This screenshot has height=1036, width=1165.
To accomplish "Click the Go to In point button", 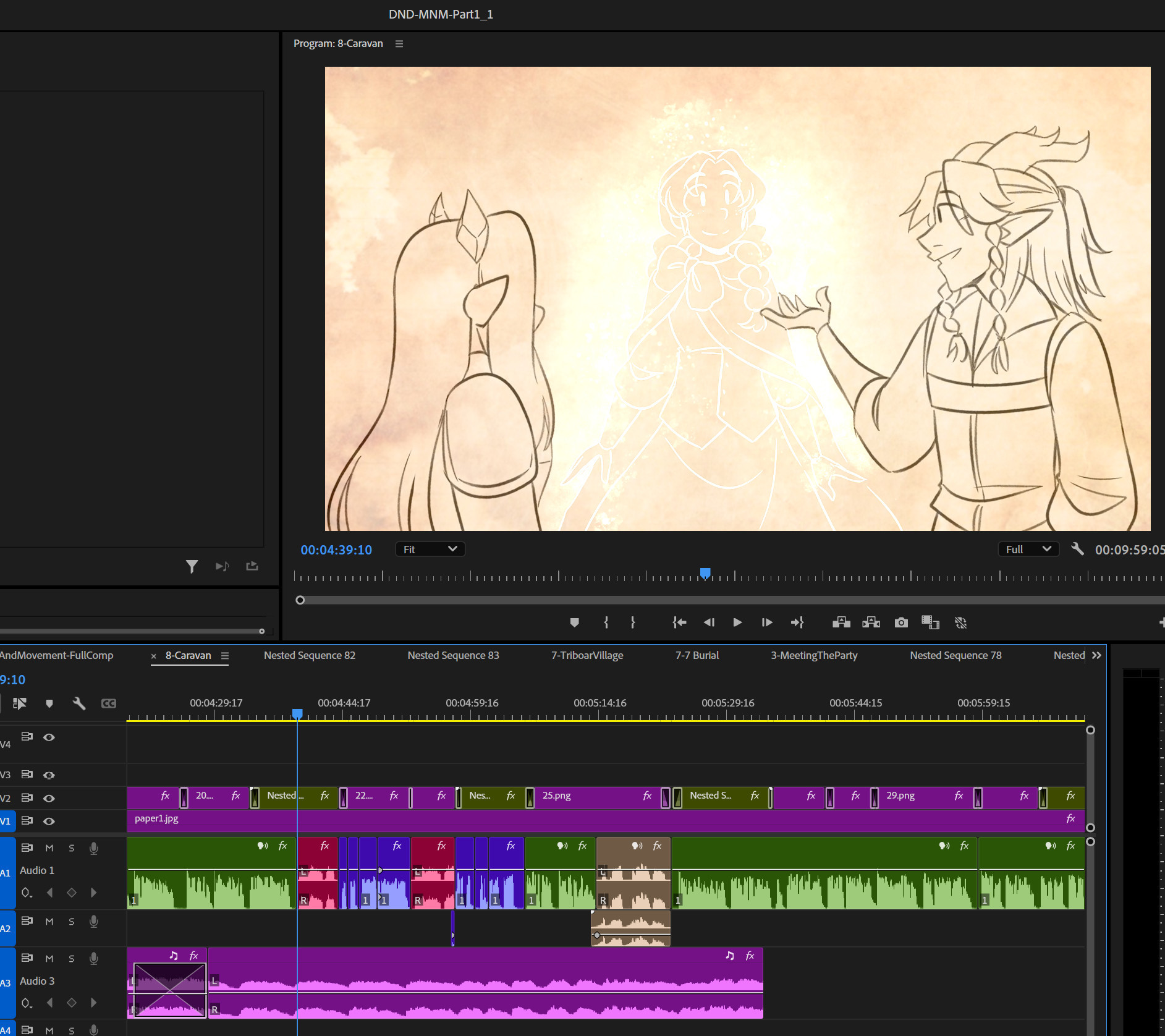I will tap(679, 622).
